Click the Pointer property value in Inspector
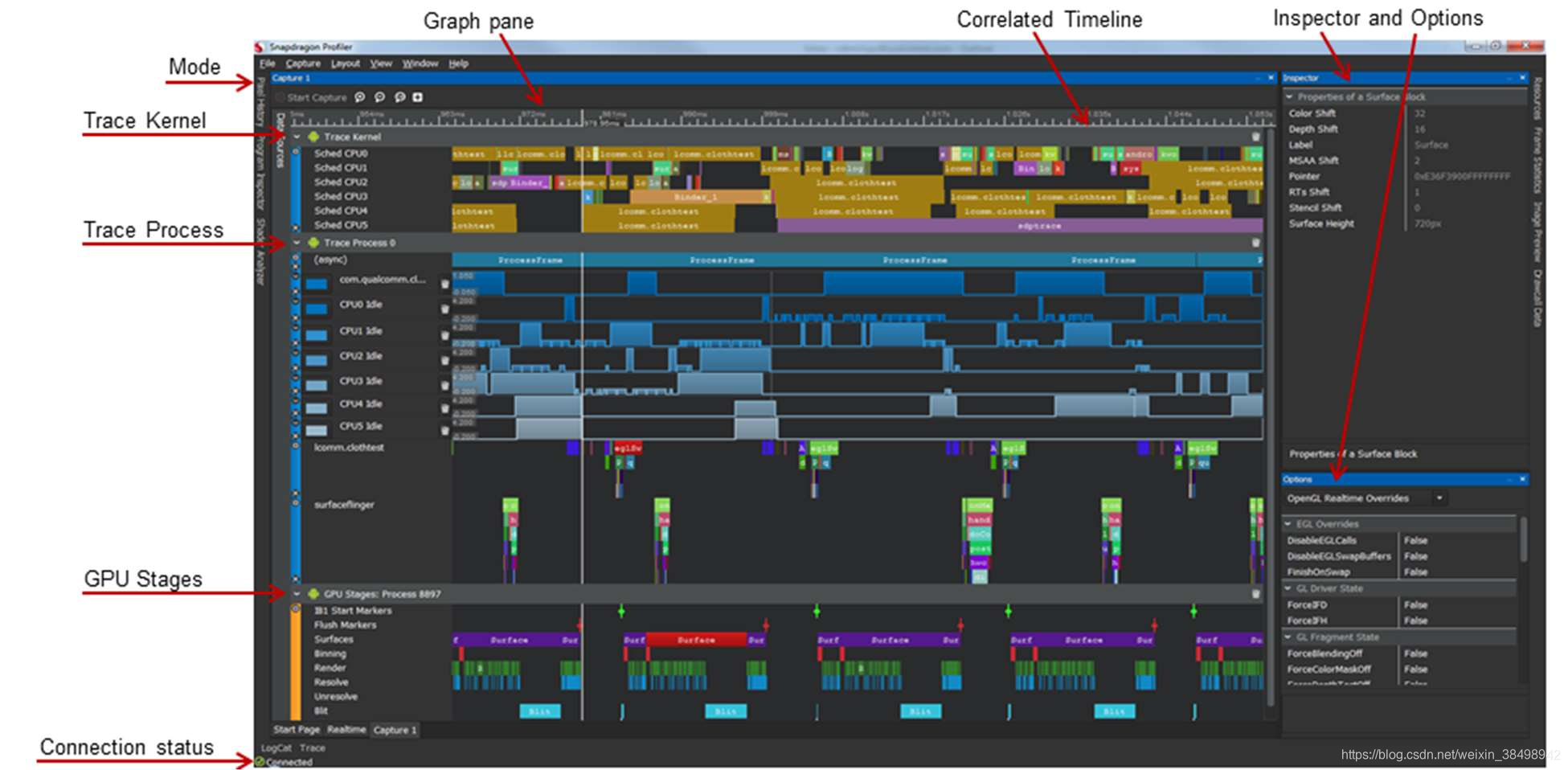1568x770 pixels. [x=1462, y=176]
